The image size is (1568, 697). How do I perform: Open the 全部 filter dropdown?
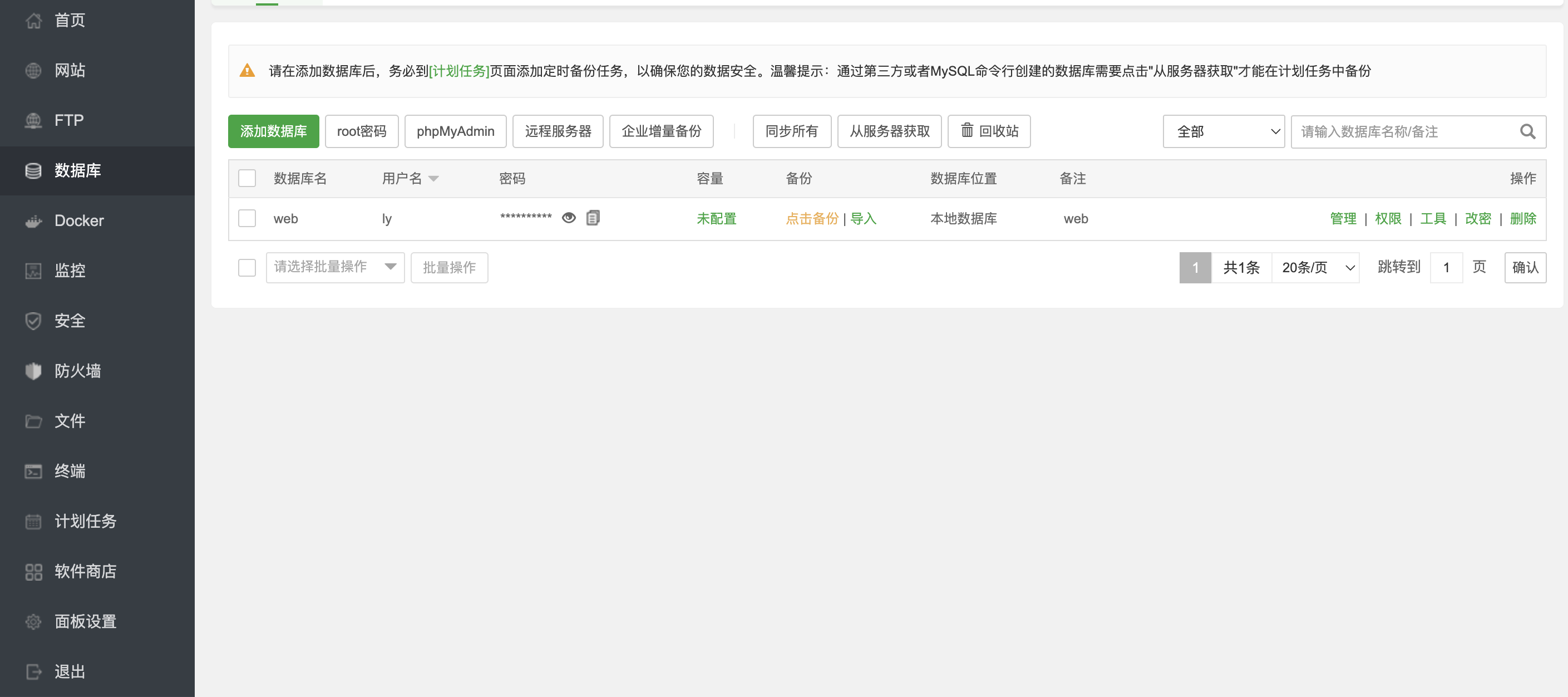[x=1223, y=131]
